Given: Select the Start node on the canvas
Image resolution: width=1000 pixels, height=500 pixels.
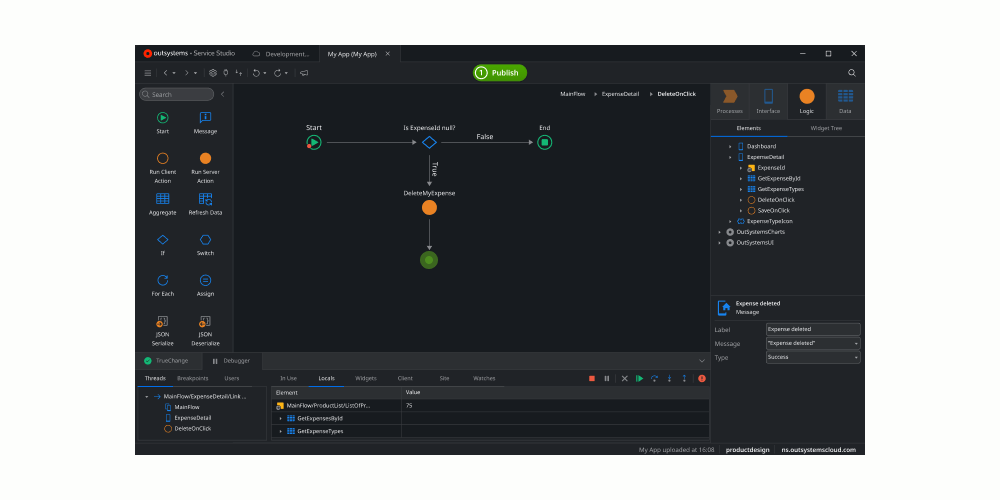Looking at the screenshot, I should click(x=314, y=142).
